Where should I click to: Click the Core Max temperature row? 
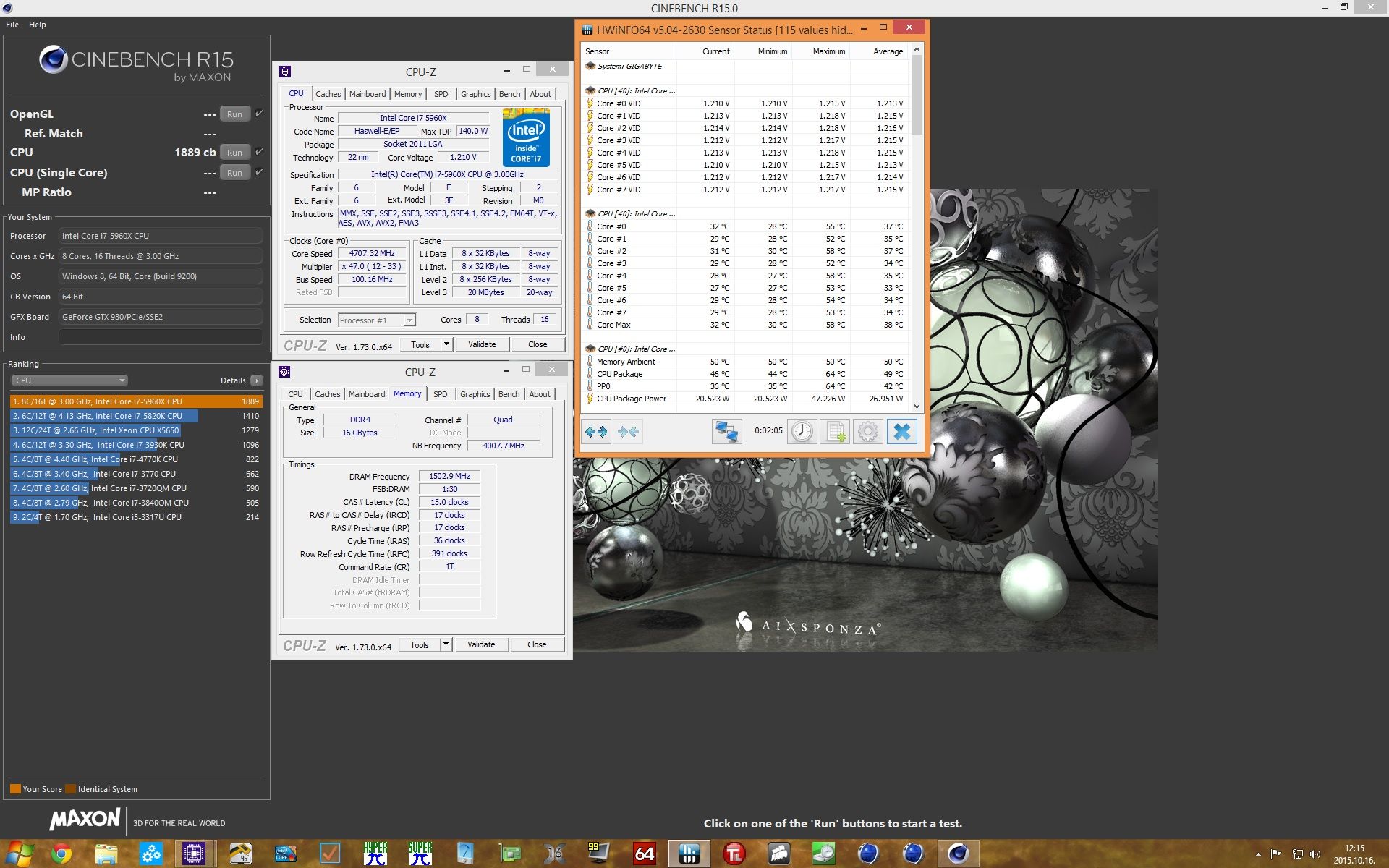tap(746, 325)
